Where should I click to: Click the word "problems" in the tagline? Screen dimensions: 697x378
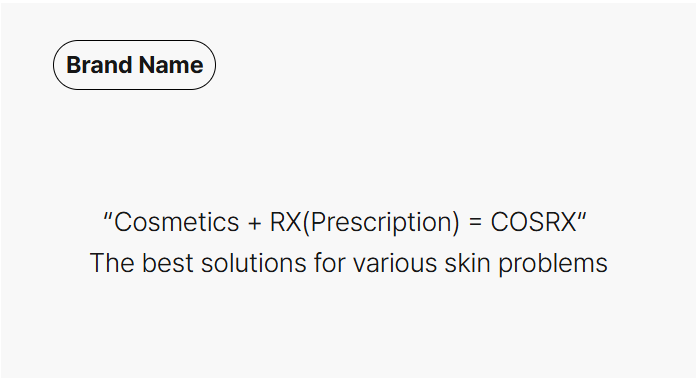click(553, 264)
